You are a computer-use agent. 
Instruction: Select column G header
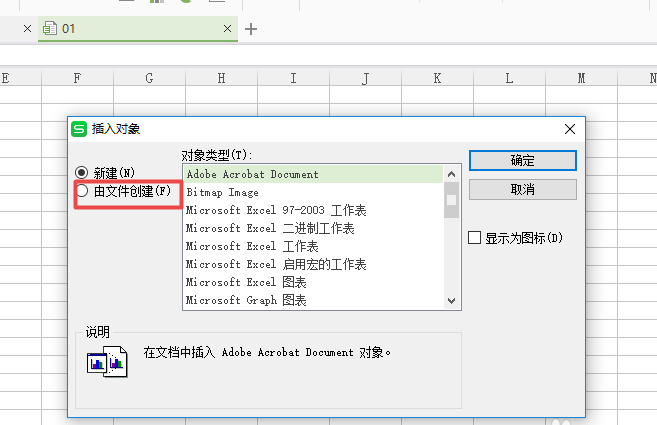click(x=149, y=78)
